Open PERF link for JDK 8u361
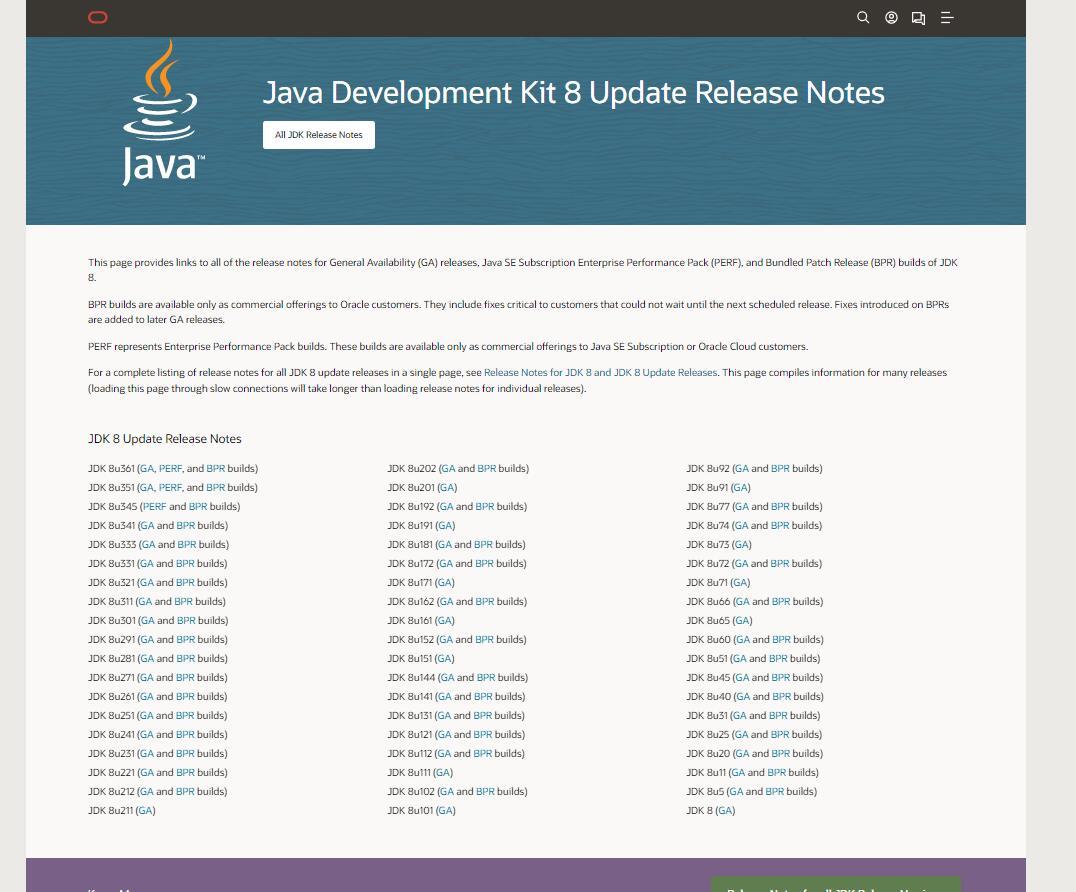 pos(170,469)
